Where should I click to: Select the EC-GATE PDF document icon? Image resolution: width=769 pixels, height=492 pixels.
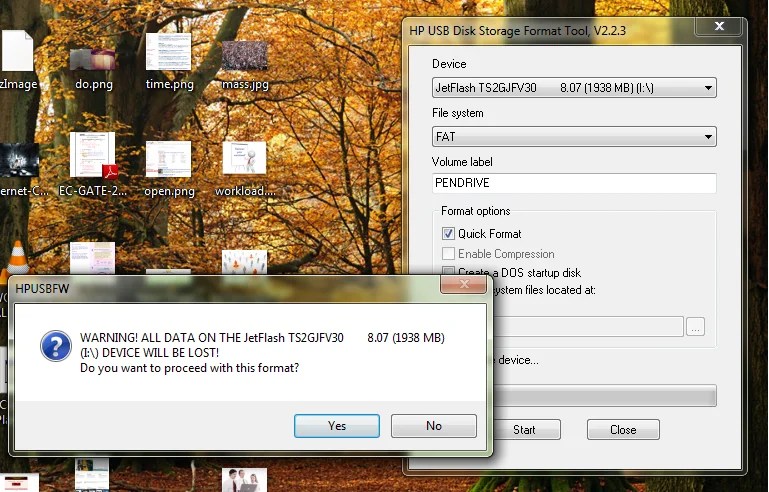(x=93, y=164)
